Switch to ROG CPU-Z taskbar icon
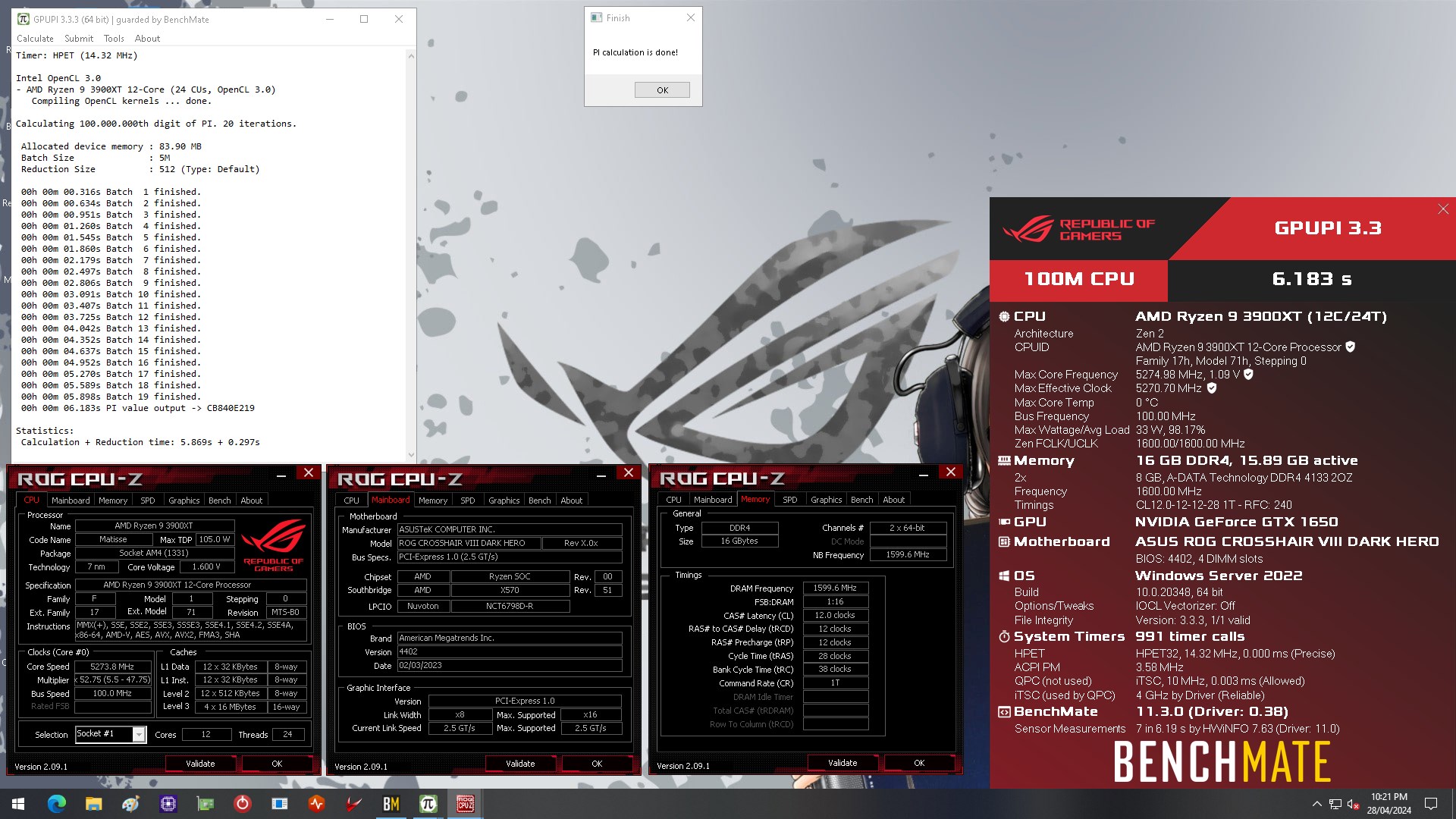Image resolution: width=1456 pixels, height=819 pixels. (x=465, y=803)
